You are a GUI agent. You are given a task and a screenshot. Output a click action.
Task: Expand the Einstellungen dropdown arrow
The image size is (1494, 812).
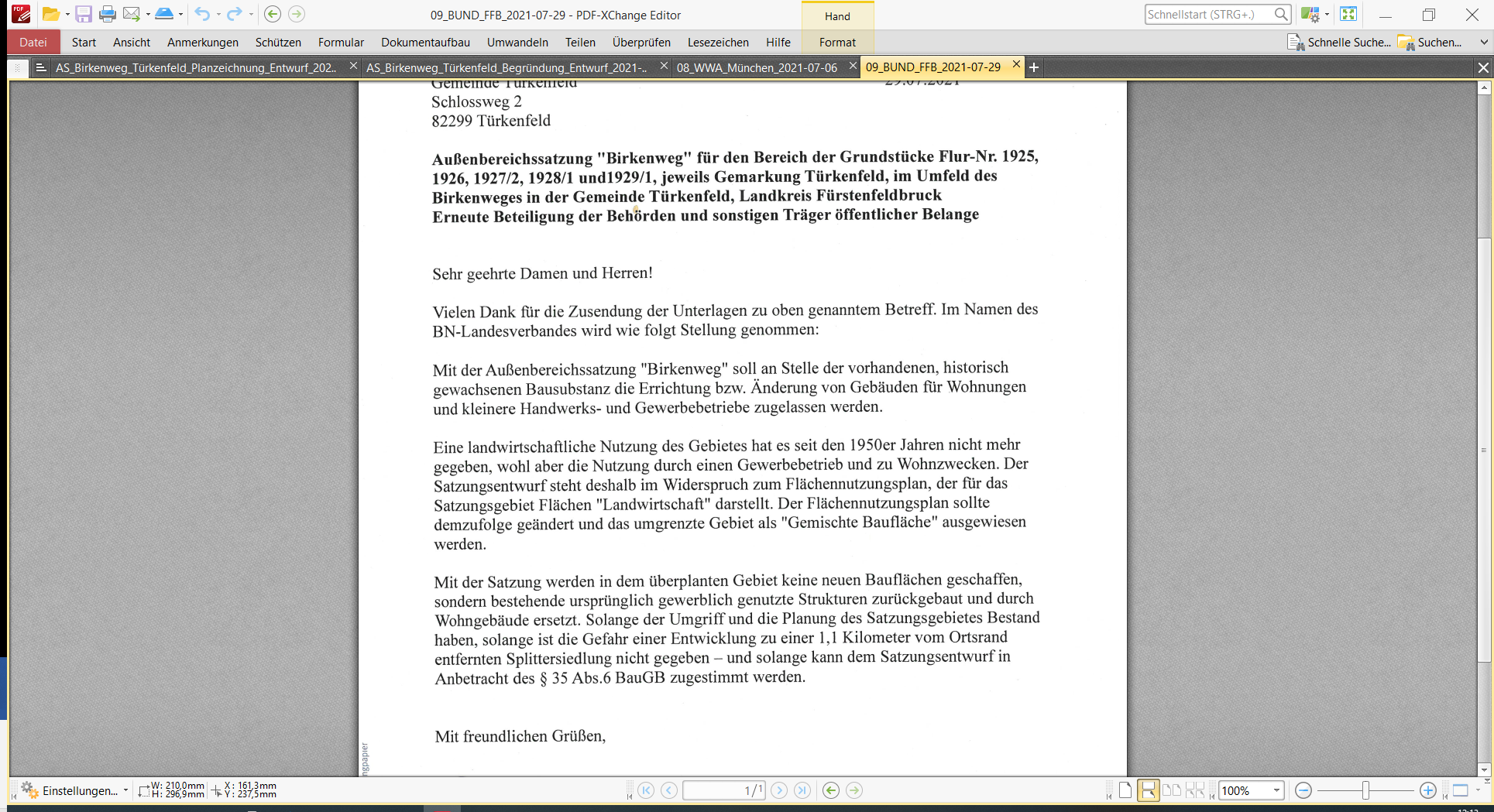tap(125, 790)
